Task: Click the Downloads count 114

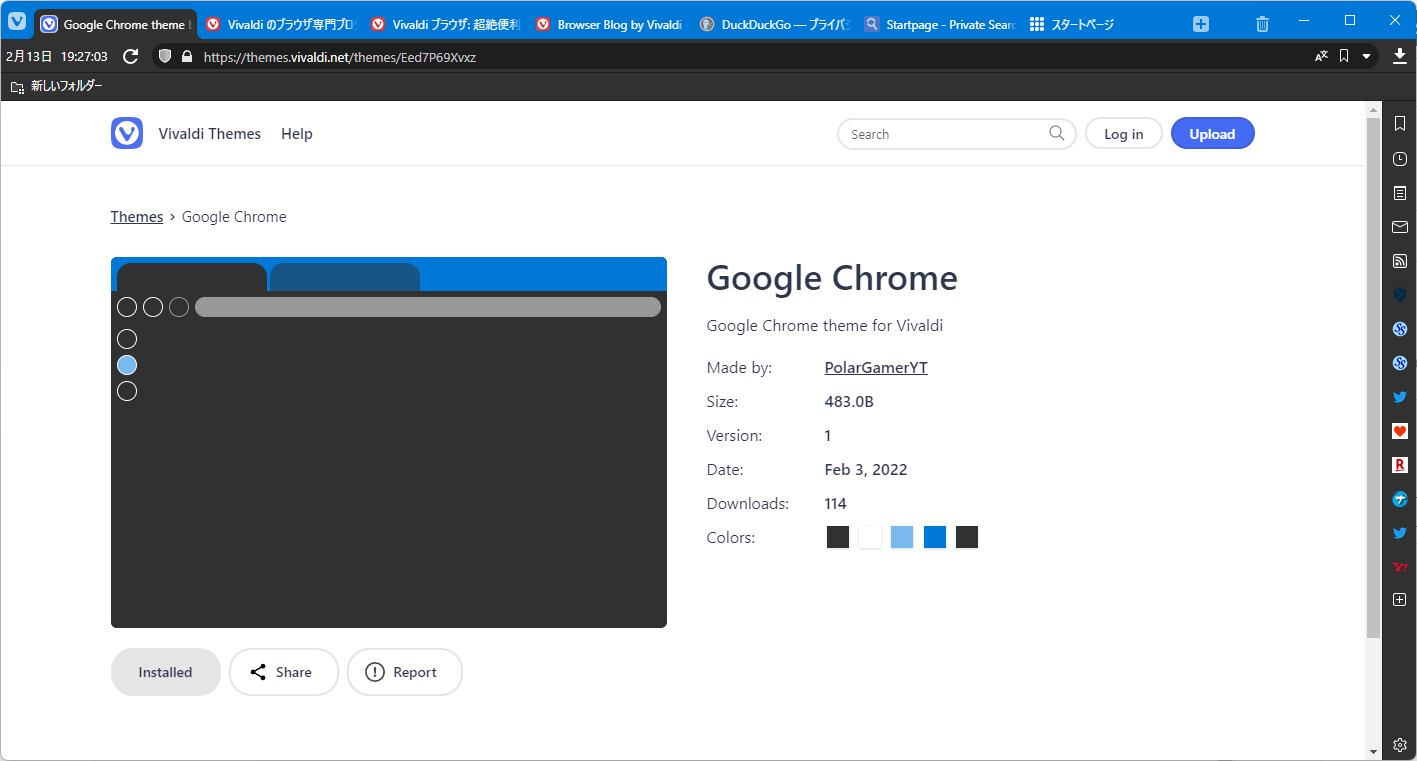Action: click(x=836, y=504)
